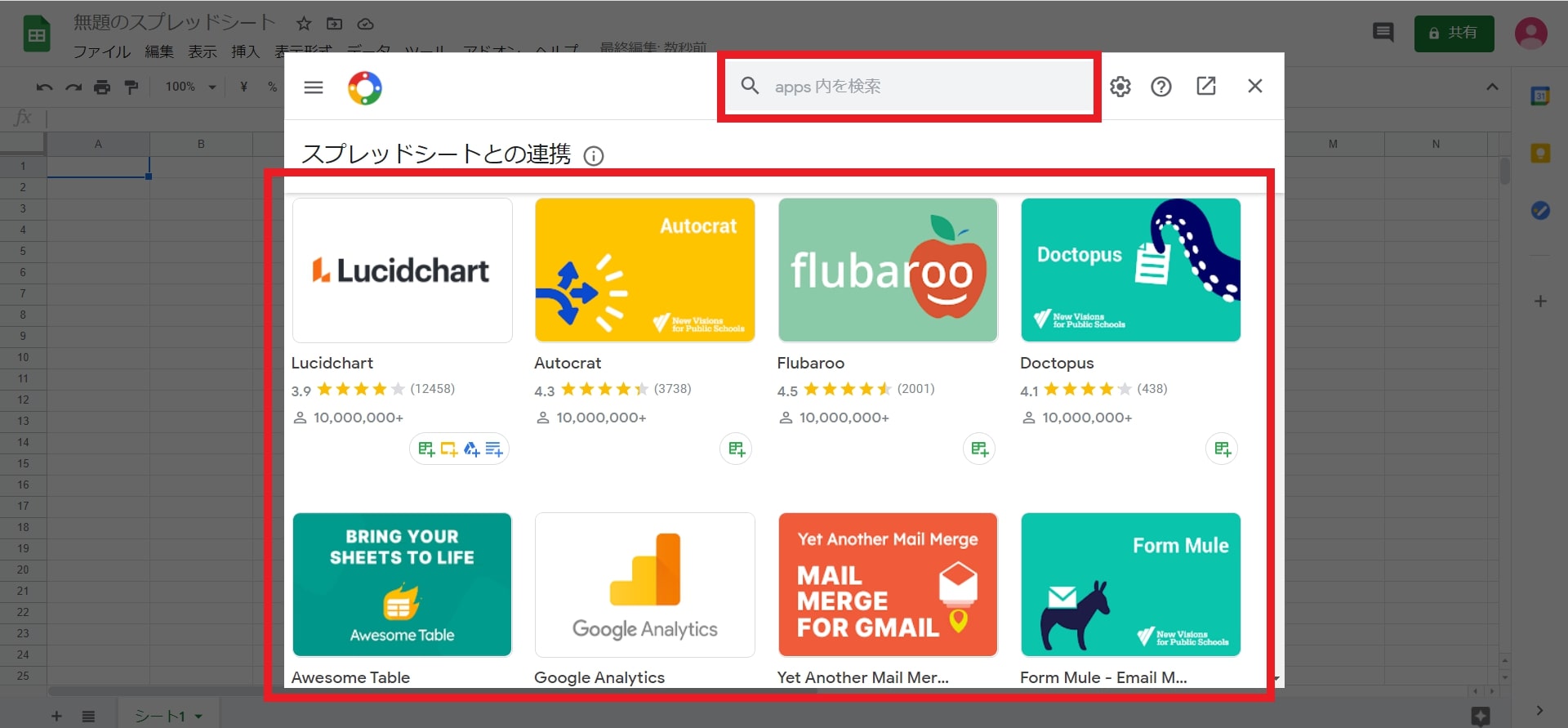The height and width of the screenshot is (728, 1568).
Task: Open the Lucidchart app thumbnail
Action: [x=402, y=270]
